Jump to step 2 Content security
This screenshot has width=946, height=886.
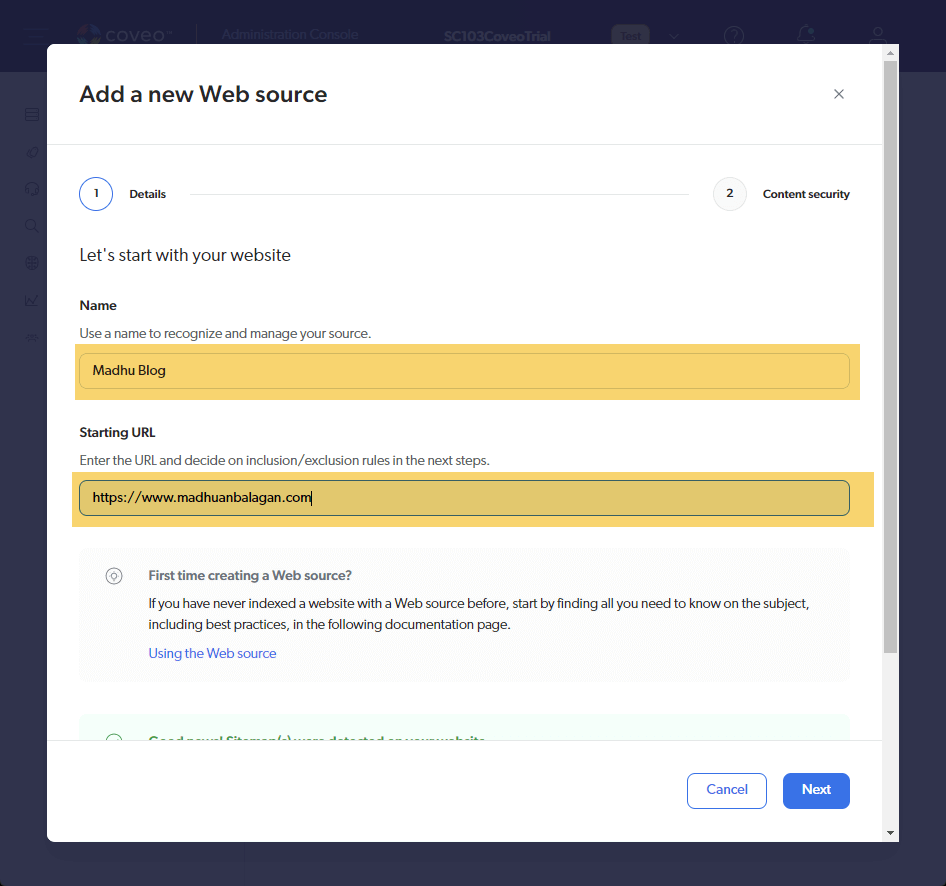click(729, 194)
